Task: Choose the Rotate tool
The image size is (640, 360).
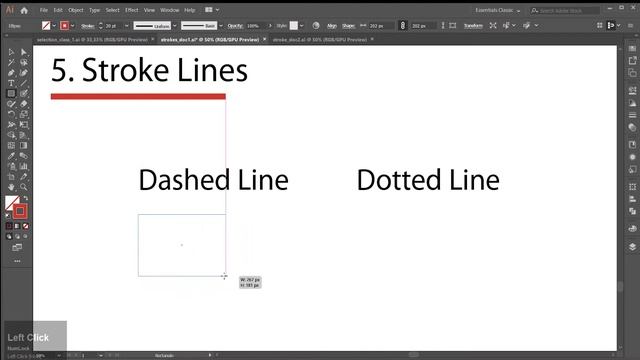Action: point(11,114)
